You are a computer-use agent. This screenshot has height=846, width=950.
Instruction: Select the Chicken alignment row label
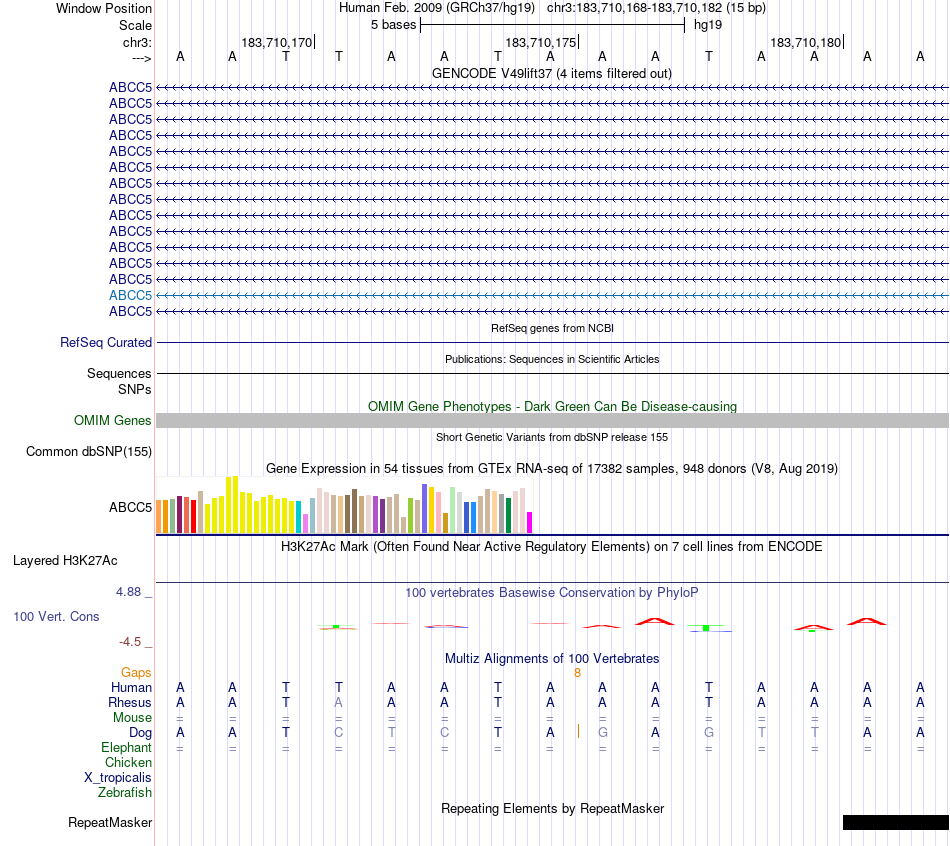pyautogui.click(x=128, y=762)
